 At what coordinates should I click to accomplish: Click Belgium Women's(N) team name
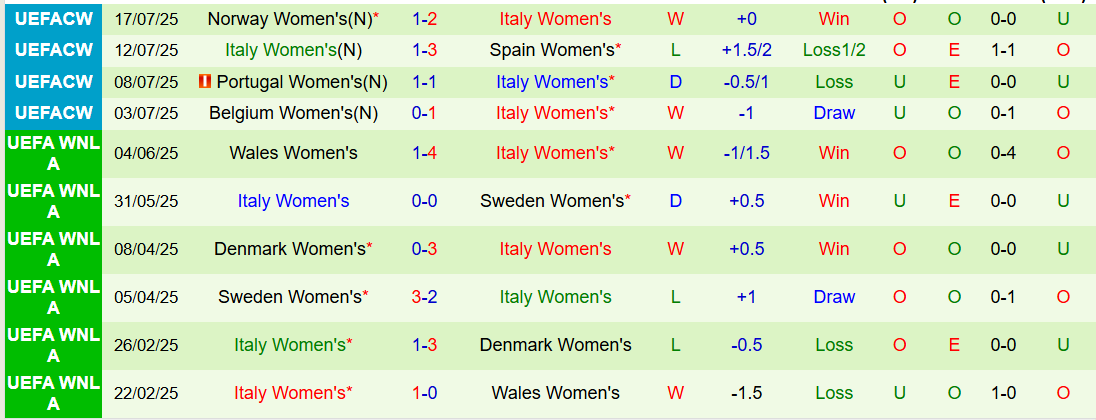coord(294,113)
